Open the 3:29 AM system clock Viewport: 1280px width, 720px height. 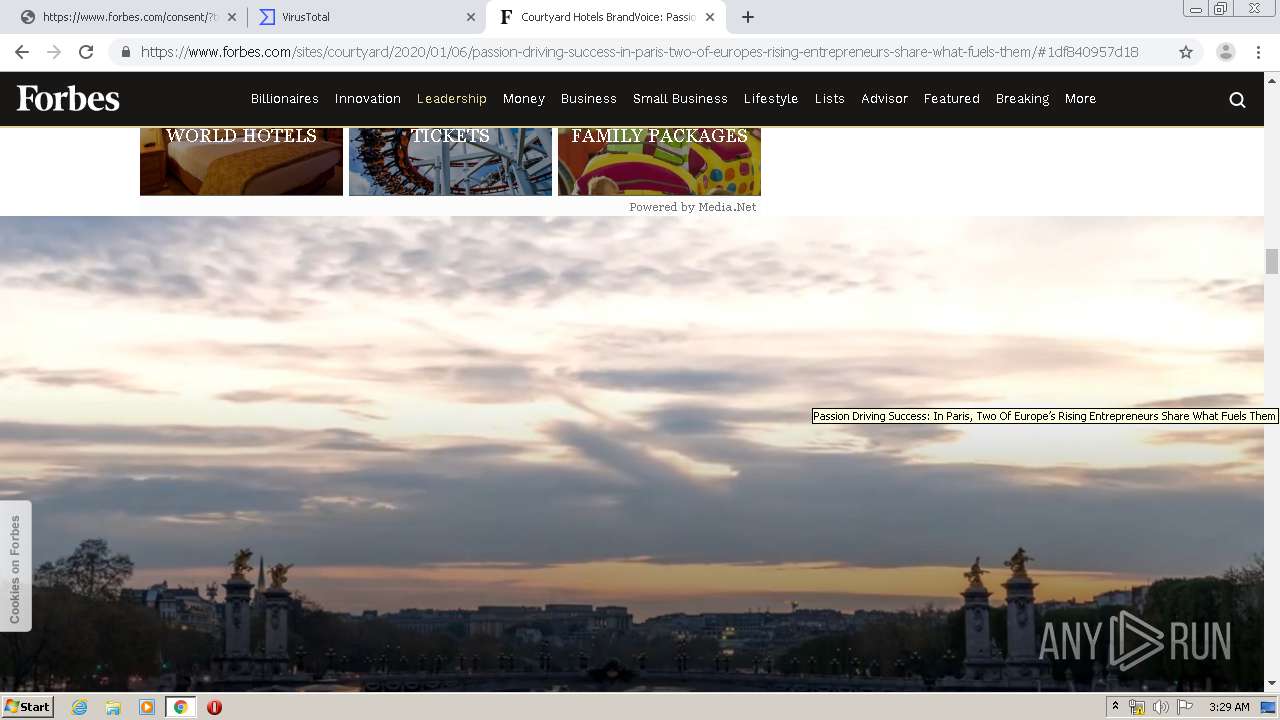point(1229,707)
